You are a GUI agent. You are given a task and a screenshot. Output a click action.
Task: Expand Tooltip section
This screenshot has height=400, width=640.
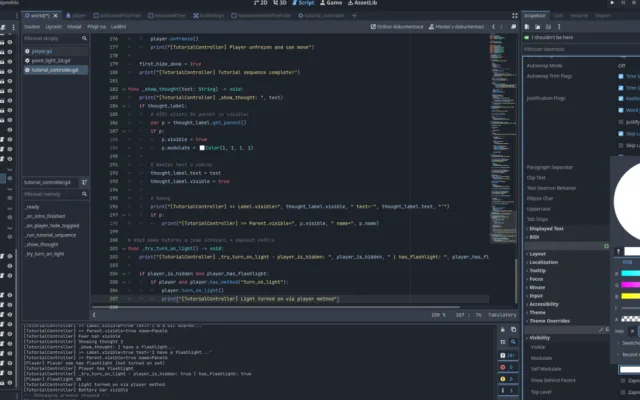tap(536, 271)
